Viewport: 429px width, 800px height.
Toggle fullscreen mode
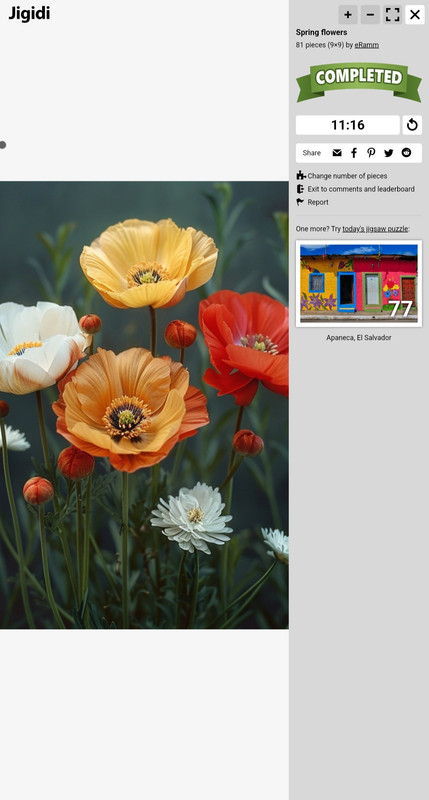[x=392, y=15]
